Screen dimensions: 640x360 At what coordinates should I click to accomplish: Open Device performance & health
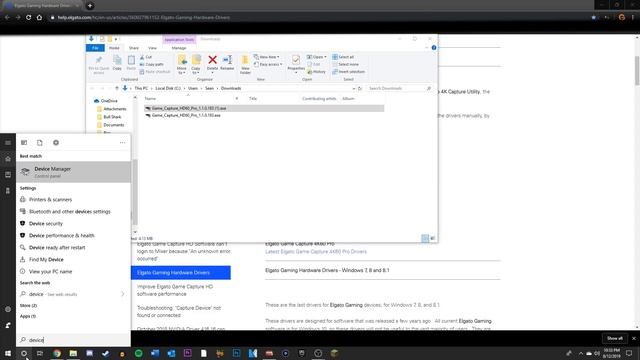[x=61, y=236]
